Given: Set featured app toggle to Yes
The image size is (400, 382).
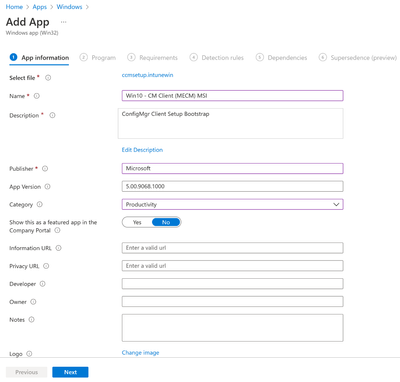Looking at the screenshot, I should 137,222.
